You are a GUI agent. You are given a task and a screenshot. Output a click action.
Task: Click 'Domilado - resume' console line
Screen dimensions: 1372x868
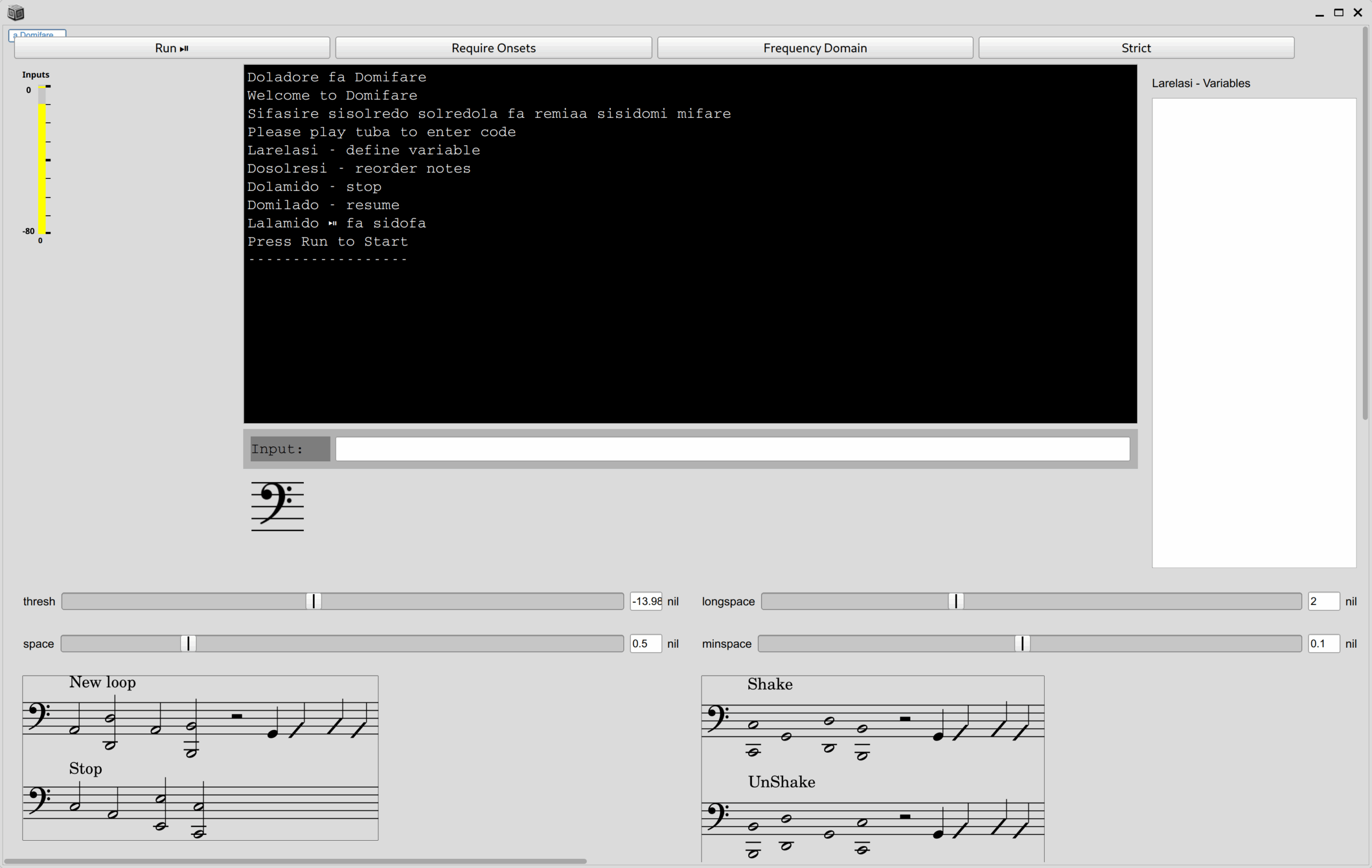coord(323,205)
